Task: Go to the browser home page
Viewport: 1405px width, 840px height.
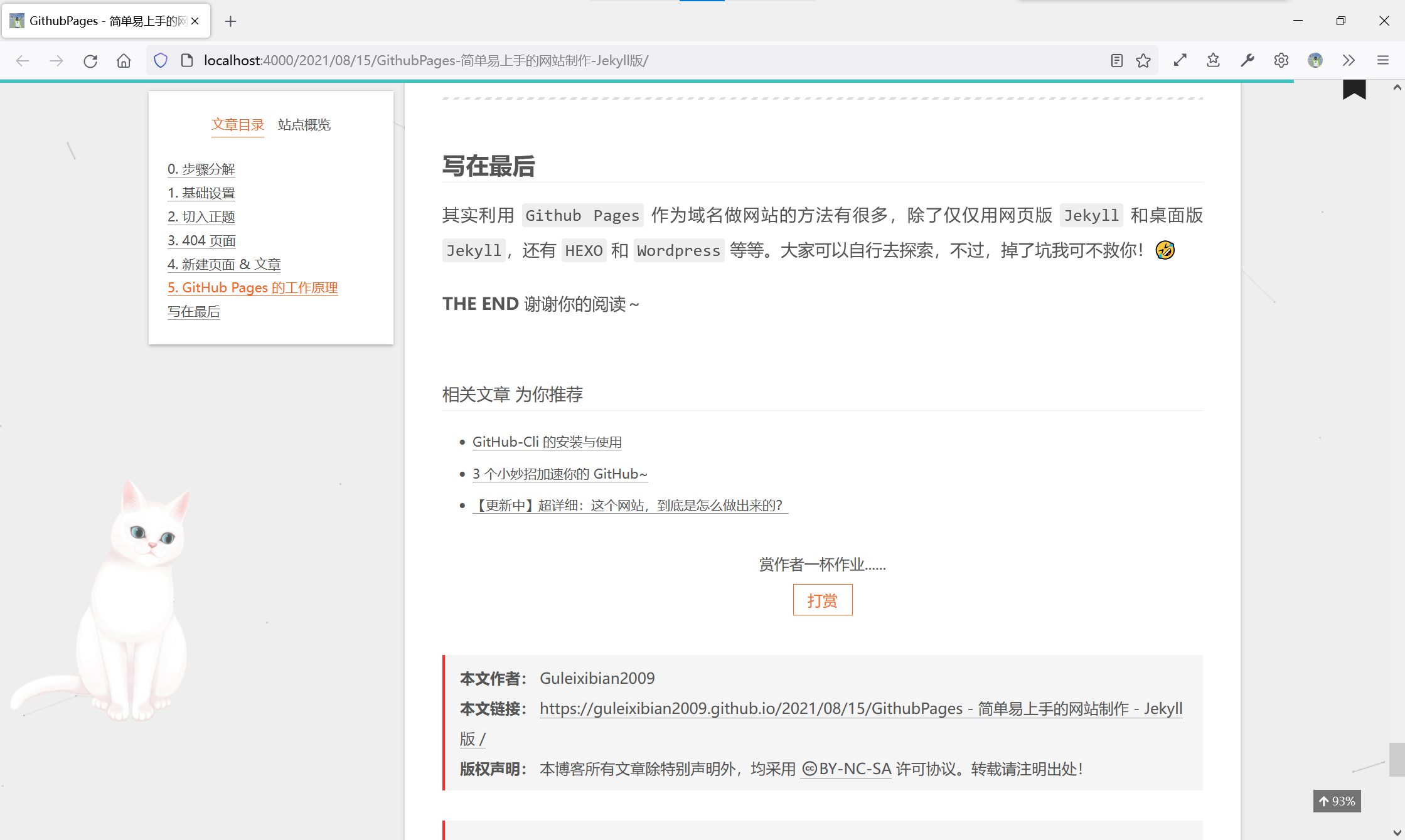Action: pos(124,61)
